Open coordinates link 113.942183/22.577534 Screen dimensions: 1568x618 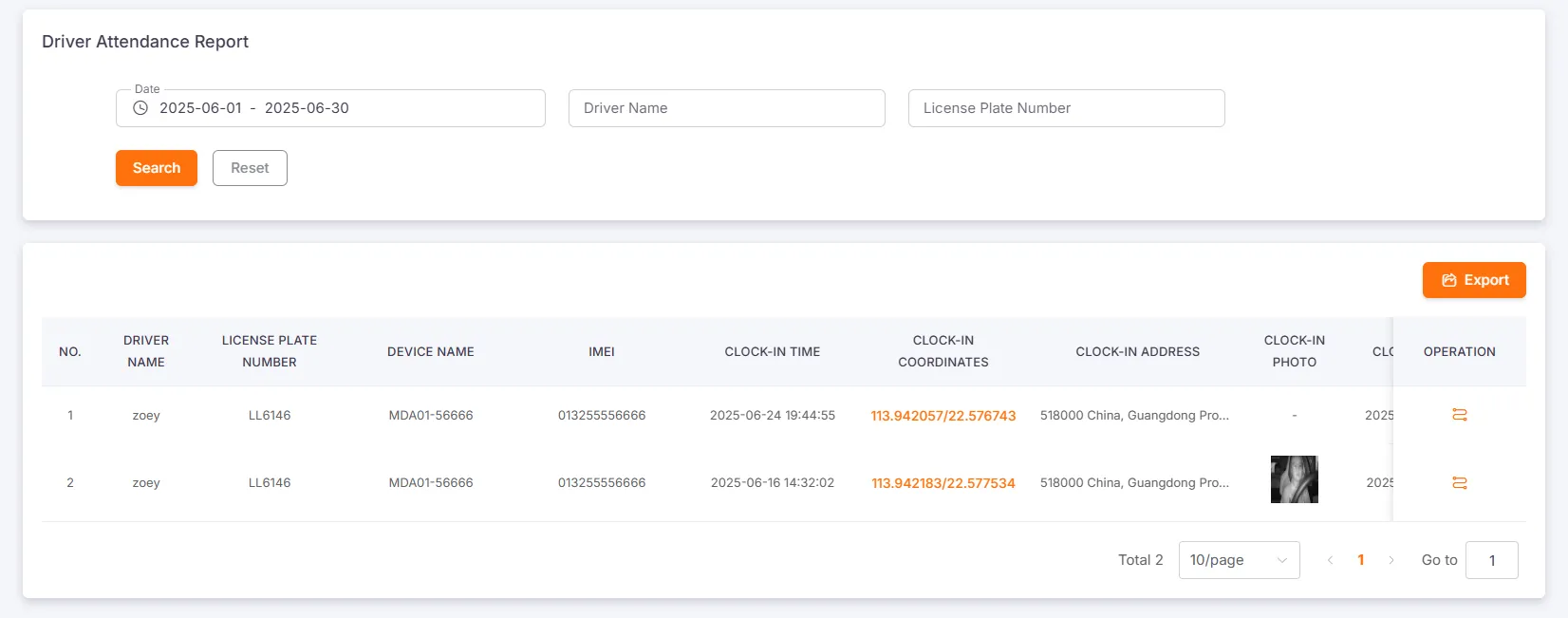943,483
